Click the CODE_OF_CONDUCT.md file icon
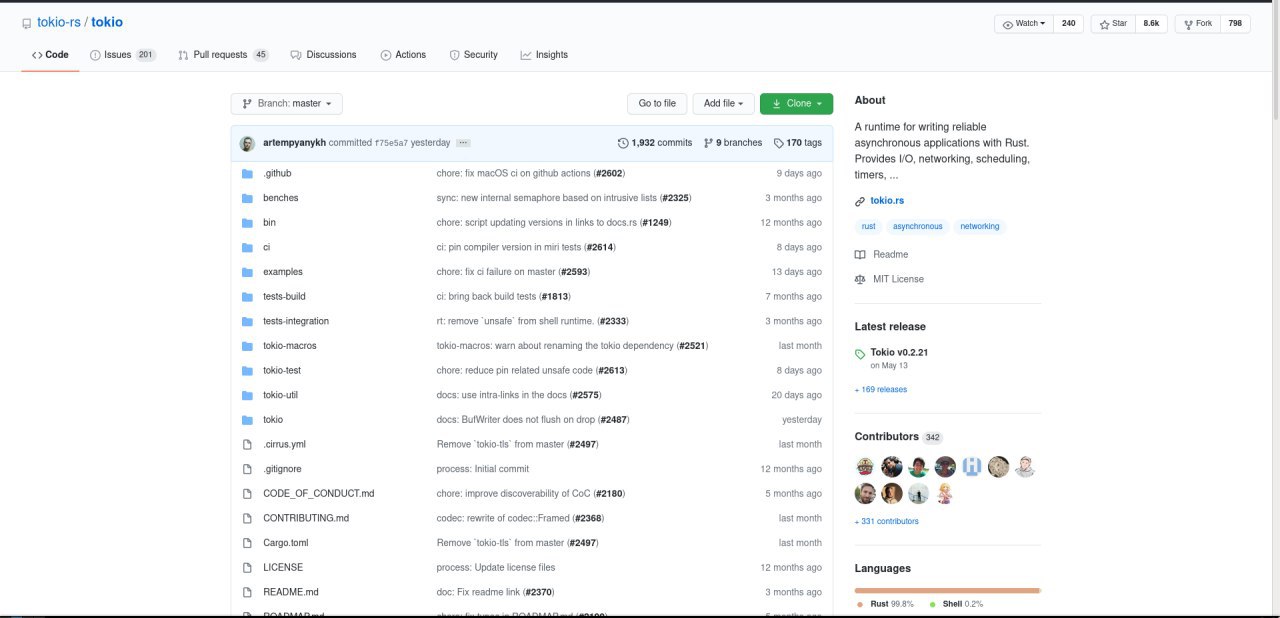Screen dimensions: 1280x618 click(247, 494)
